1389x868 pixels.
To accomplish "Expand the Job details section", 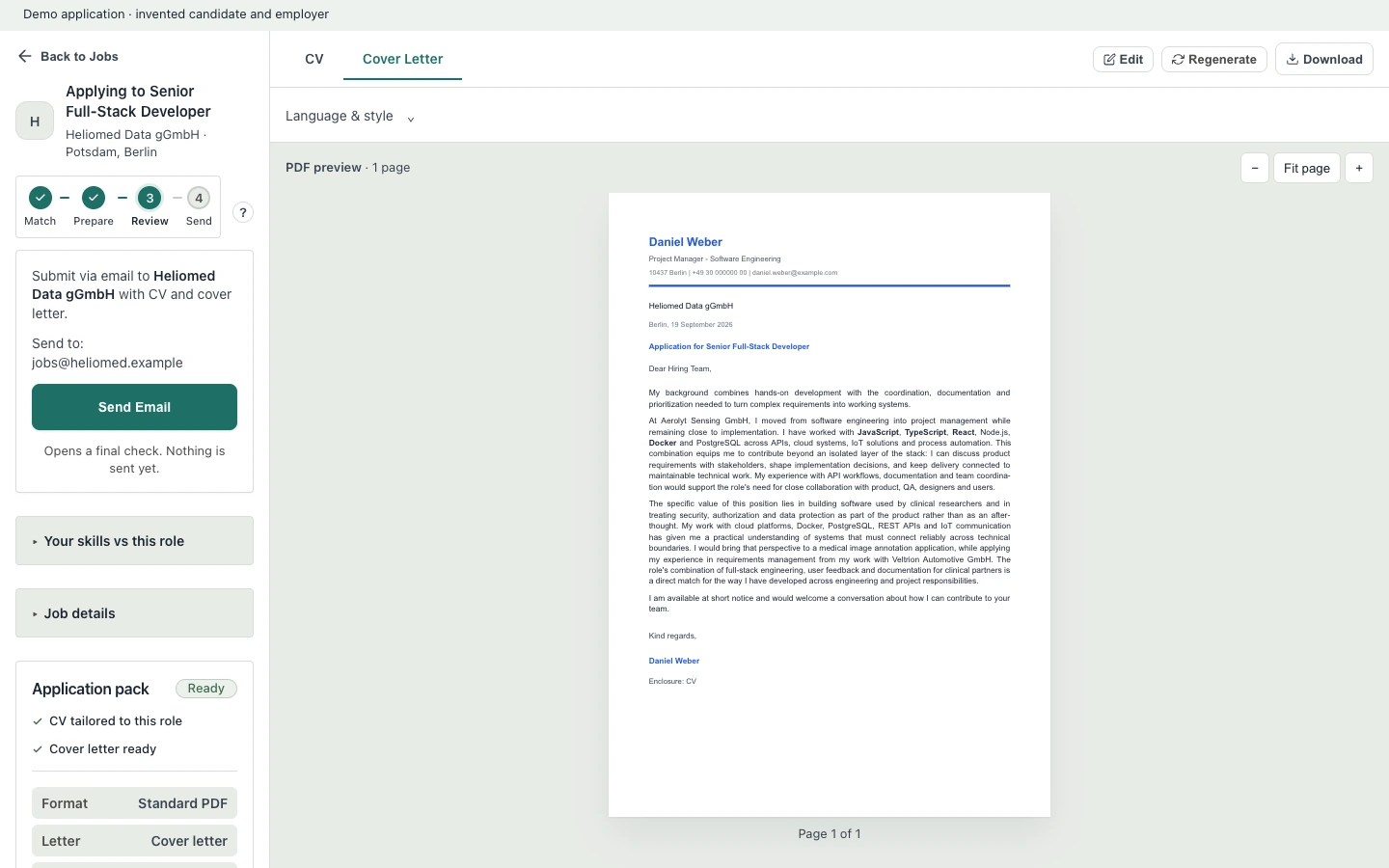I will point(134,613).
